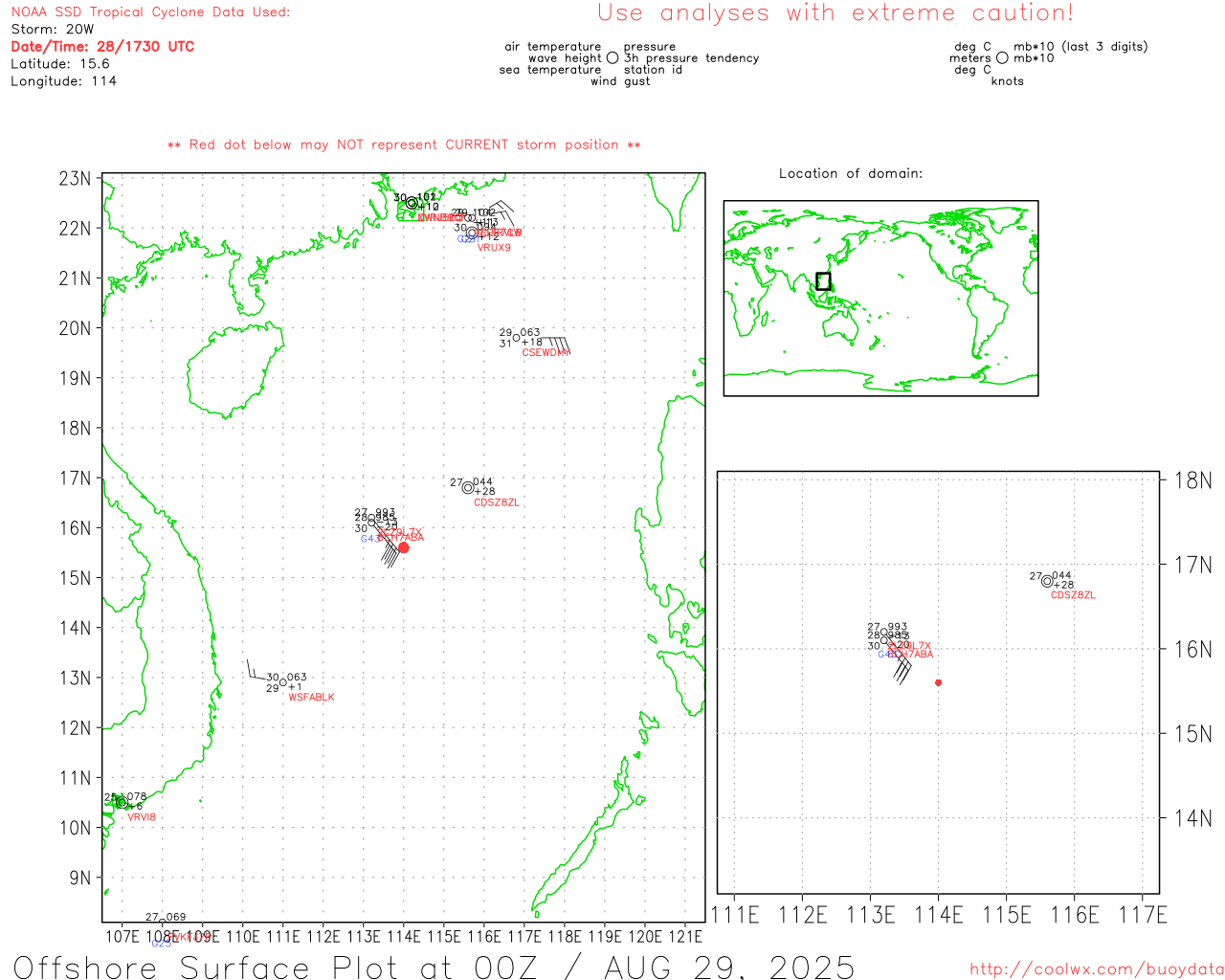Image resolution: width=1225 pixels, height=980 pixels.
Task: Click the '30 063' observation near WSFABLK
Action: pyautogui.click(x=287, y=678)
